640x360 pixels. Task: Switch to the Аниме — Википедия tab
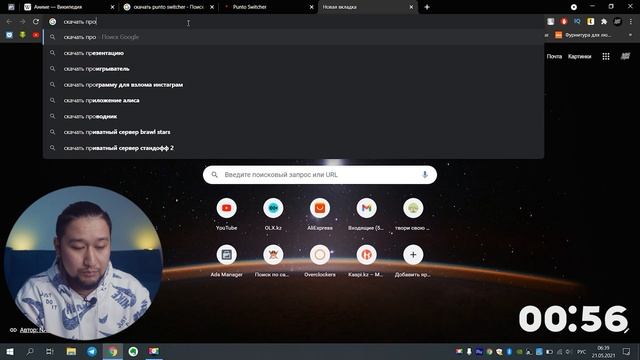[67, 7]
